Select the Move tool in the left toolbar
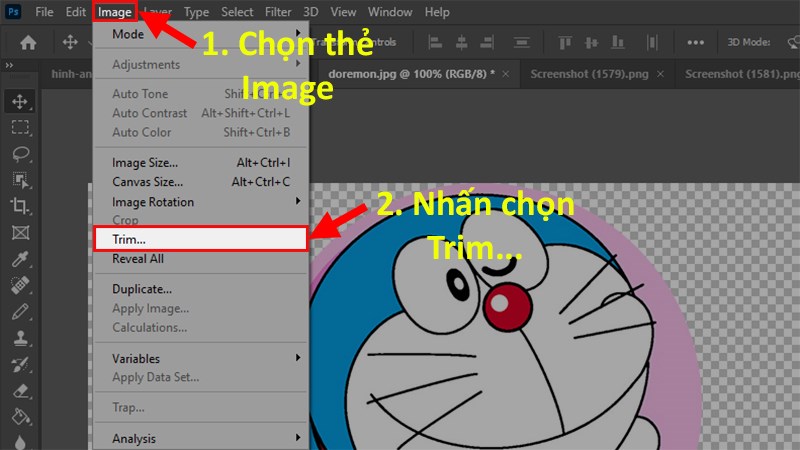Image resolution: width=800 pixels, height=450 pixels. coord(20,101)
